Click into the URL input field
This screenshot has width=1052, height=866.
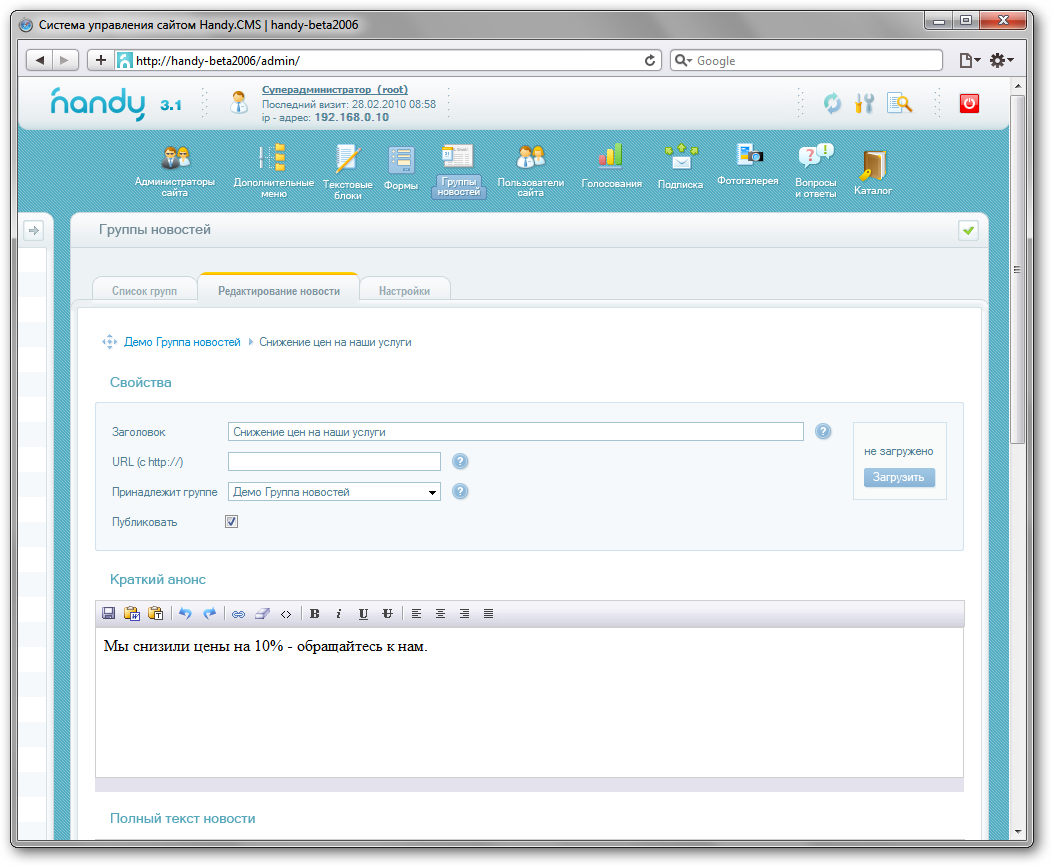click(334, 462)
